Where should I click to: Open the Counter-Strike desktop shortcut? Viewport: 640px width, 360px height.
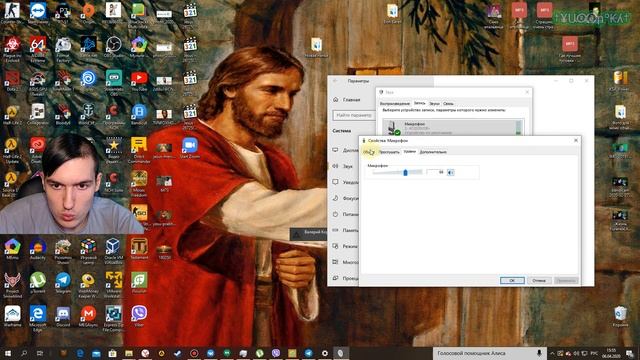[x=12, y=11]
